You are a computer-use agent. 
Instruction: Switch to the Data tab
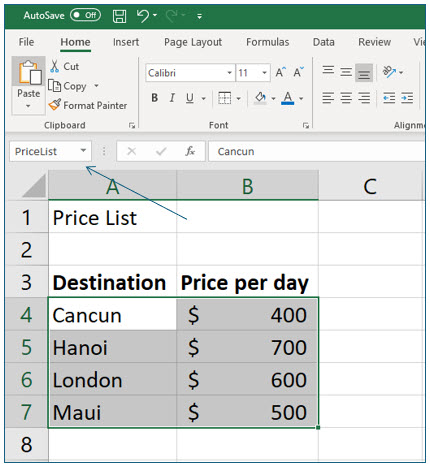[323, 42]
